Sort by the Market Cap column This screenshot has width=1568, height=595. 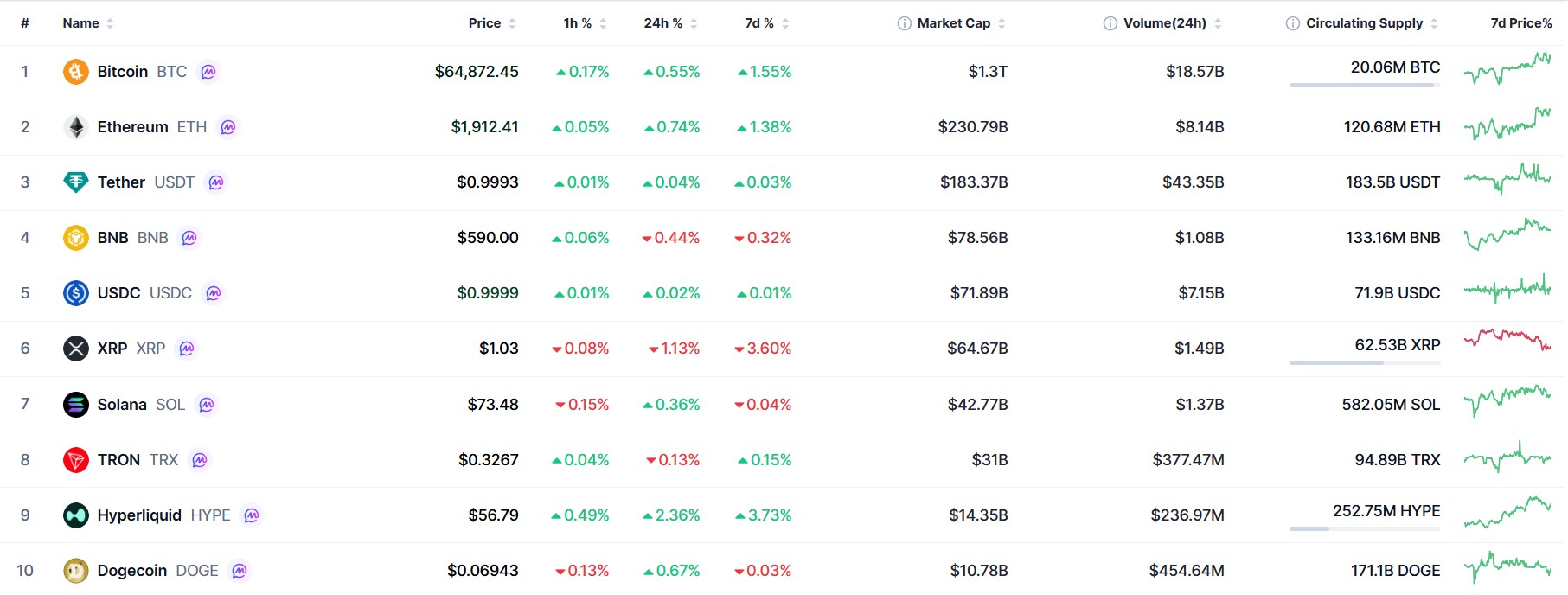pos(961,23)
